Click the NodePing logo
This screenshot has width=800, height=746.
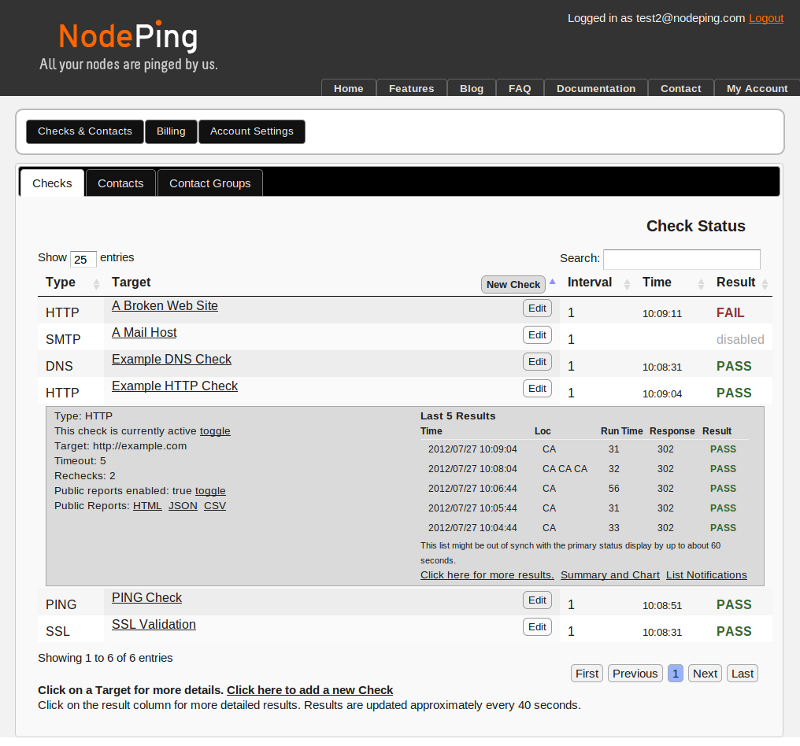click(x=128, y=38)
